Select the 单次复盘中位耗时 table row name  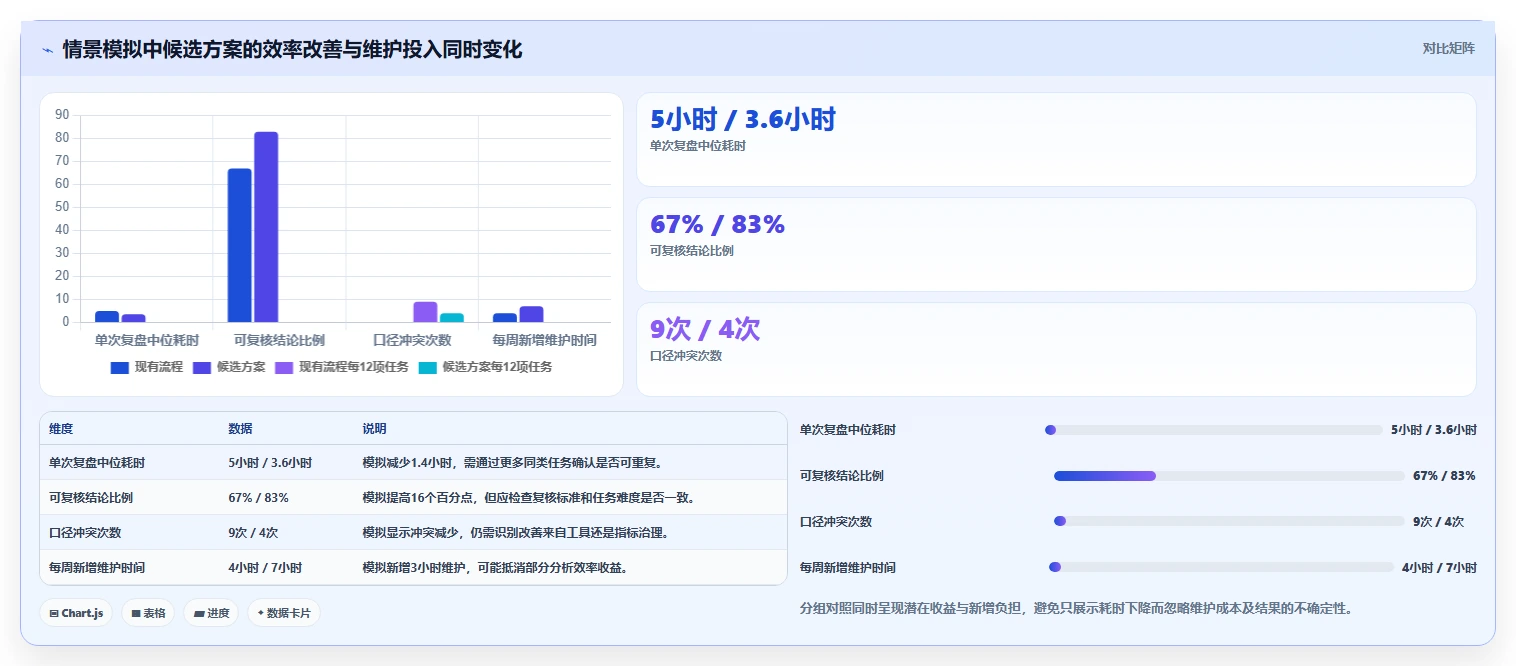(97, 463)
